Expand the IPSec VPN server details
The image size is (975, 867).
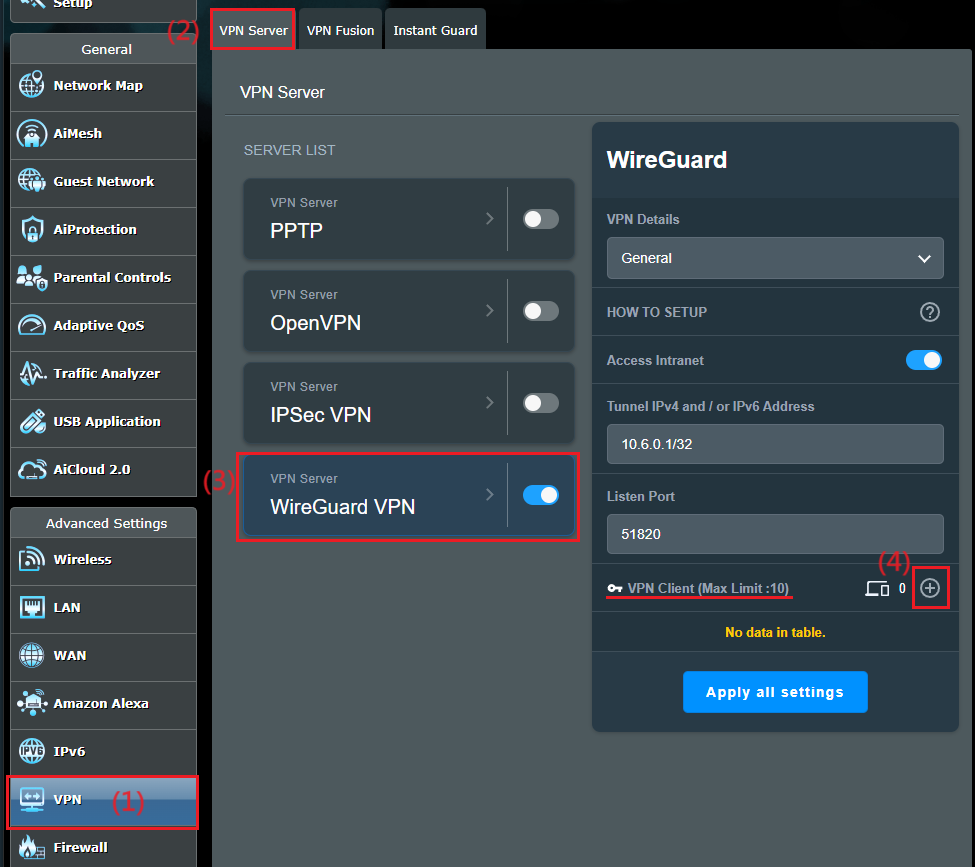coord(489,402)
